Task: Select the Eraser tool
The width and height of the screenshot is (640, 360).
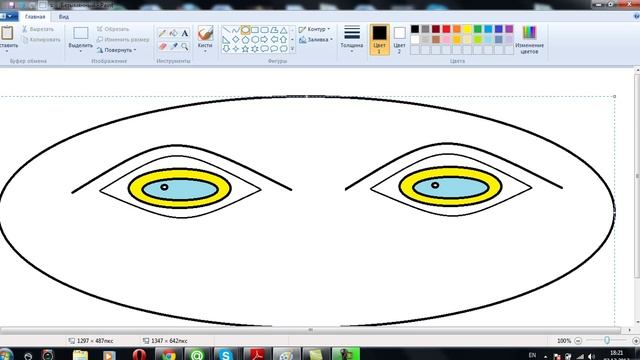Action: pos(162,46)
